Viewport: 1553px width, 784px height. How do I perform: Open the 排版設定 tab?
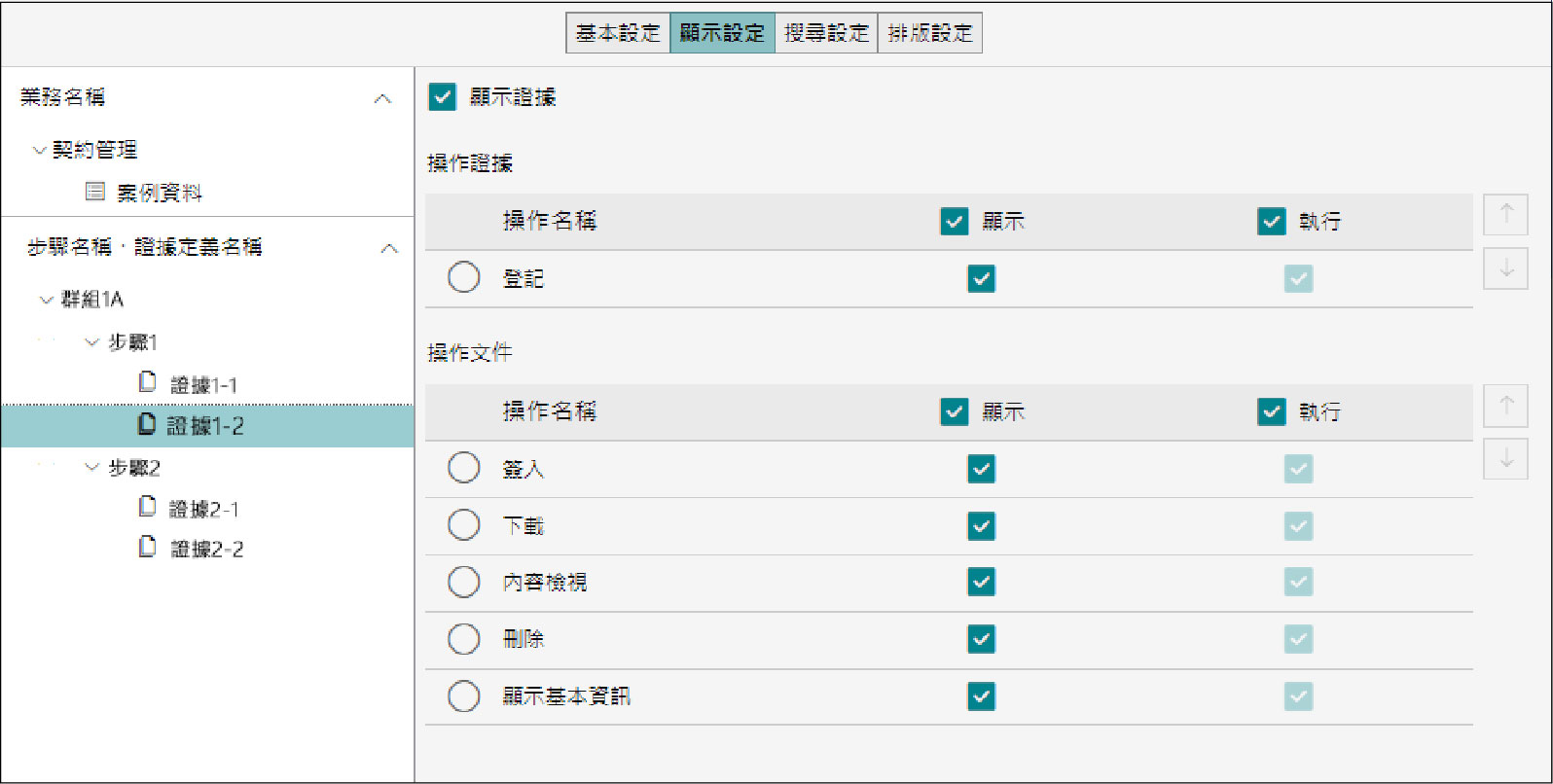pyautogui.click(x=929, y=33)
